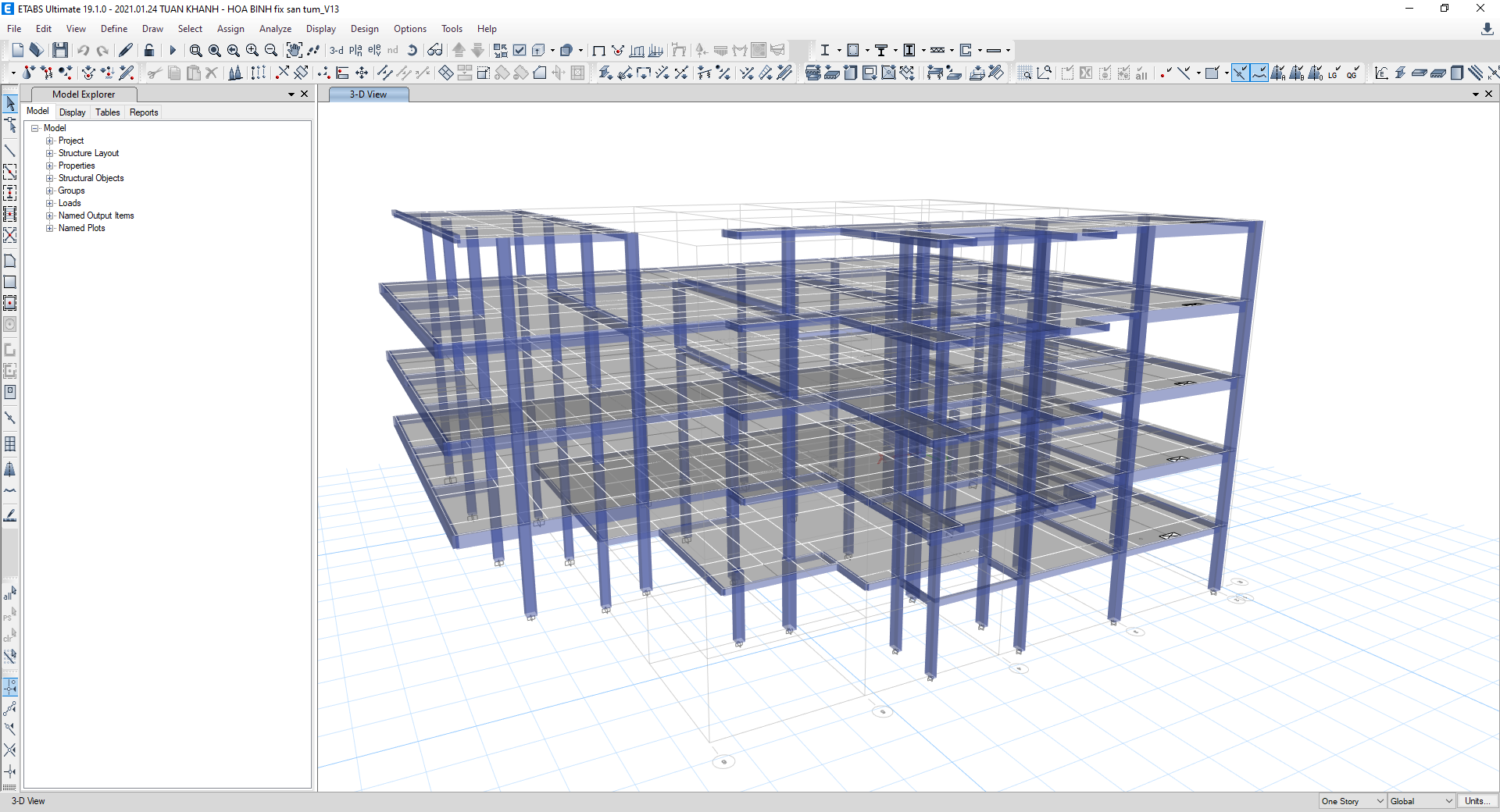This screenshot has height=812, width=1500.
Task: Open Set Display Options checkbox icon
Action: point(520,50)
